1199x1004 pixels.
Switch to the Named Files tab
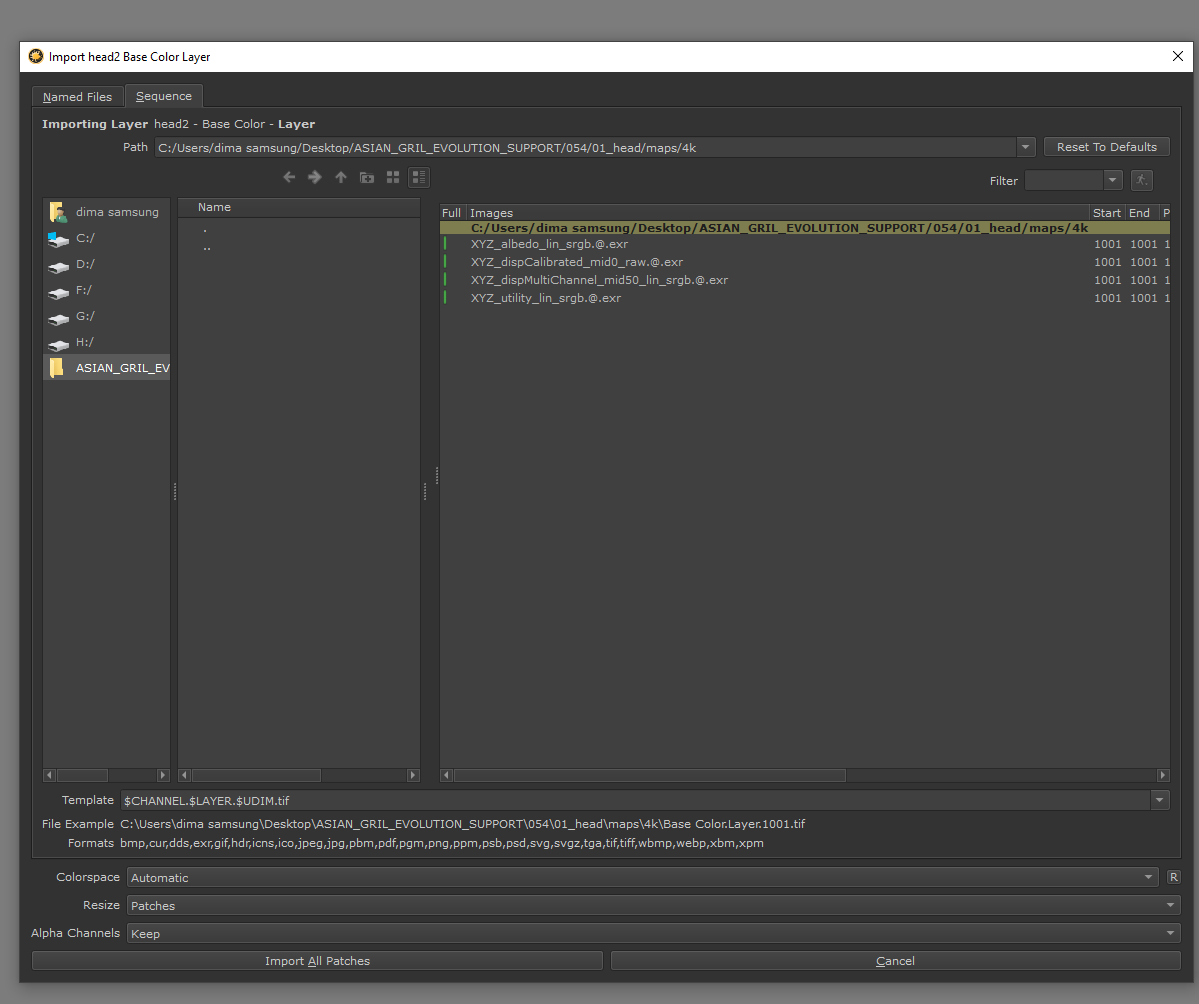(x=77, y=97)
